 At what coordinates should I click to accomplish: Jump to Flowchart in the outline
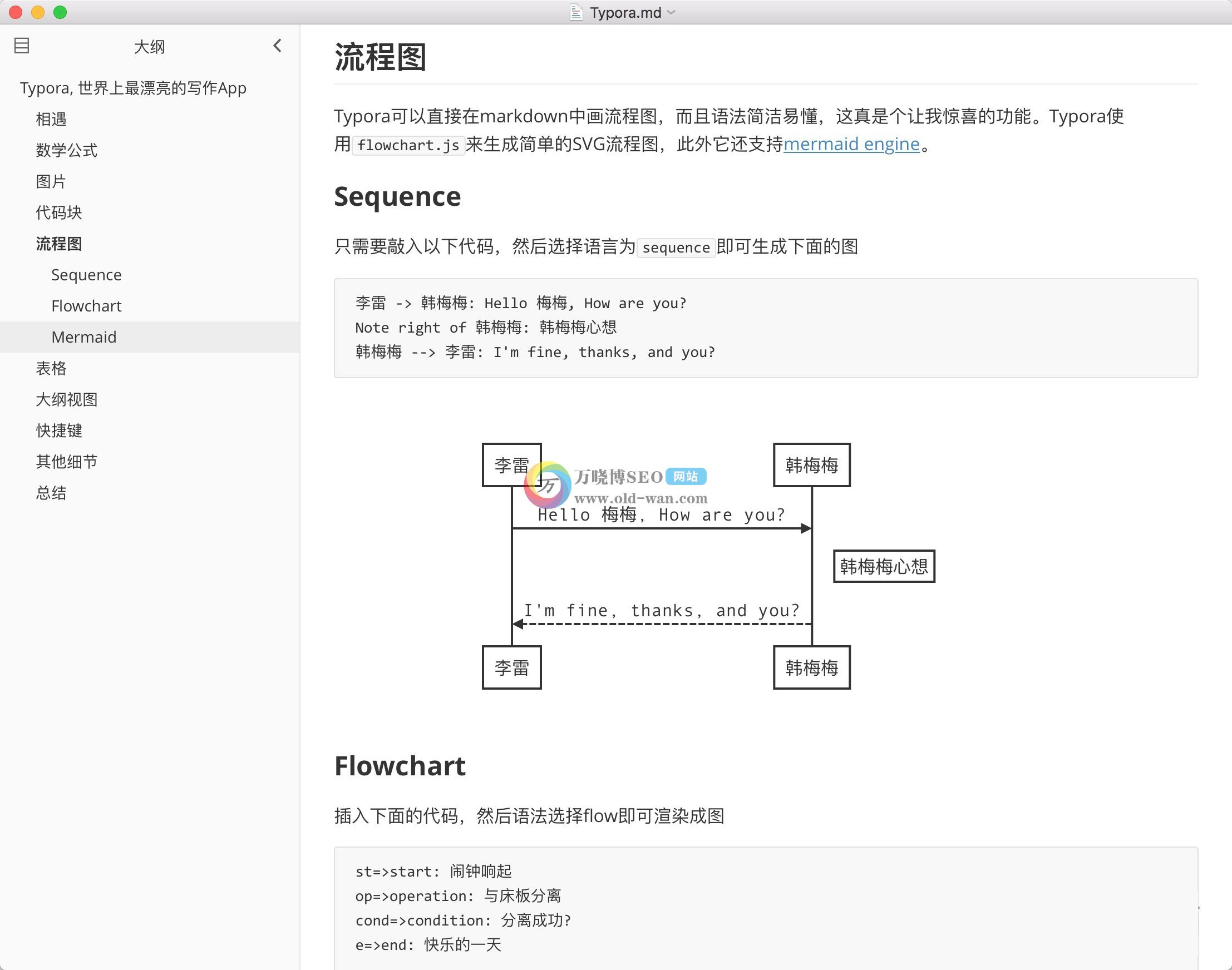click(86, 306)
